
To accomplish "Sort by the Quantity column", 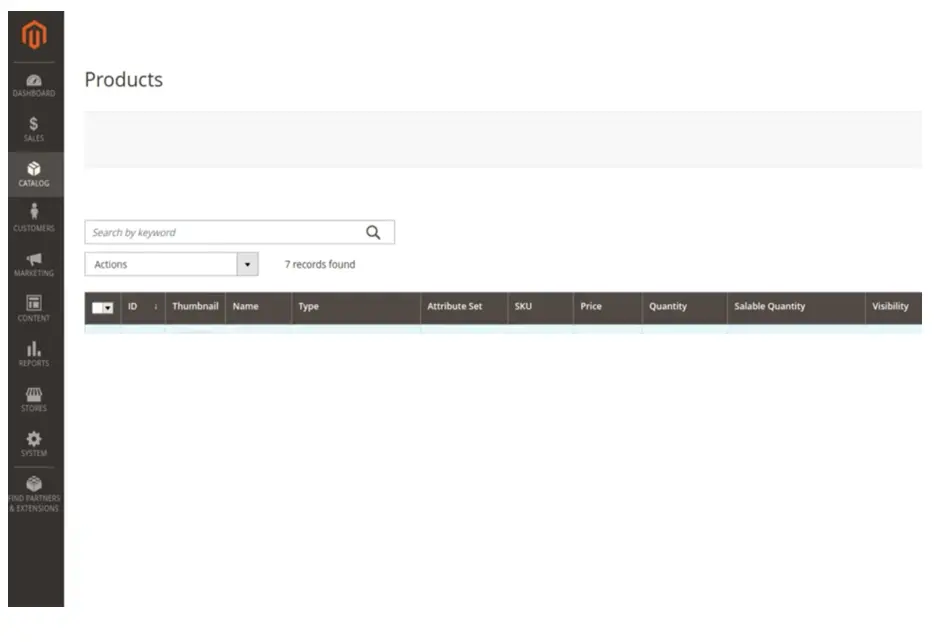I will (x=684, y=307).
